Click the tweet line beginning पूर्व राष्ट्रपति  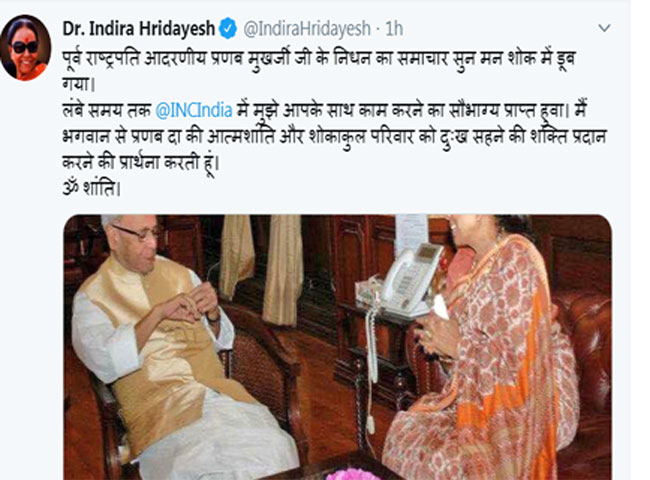click(318, 60)
